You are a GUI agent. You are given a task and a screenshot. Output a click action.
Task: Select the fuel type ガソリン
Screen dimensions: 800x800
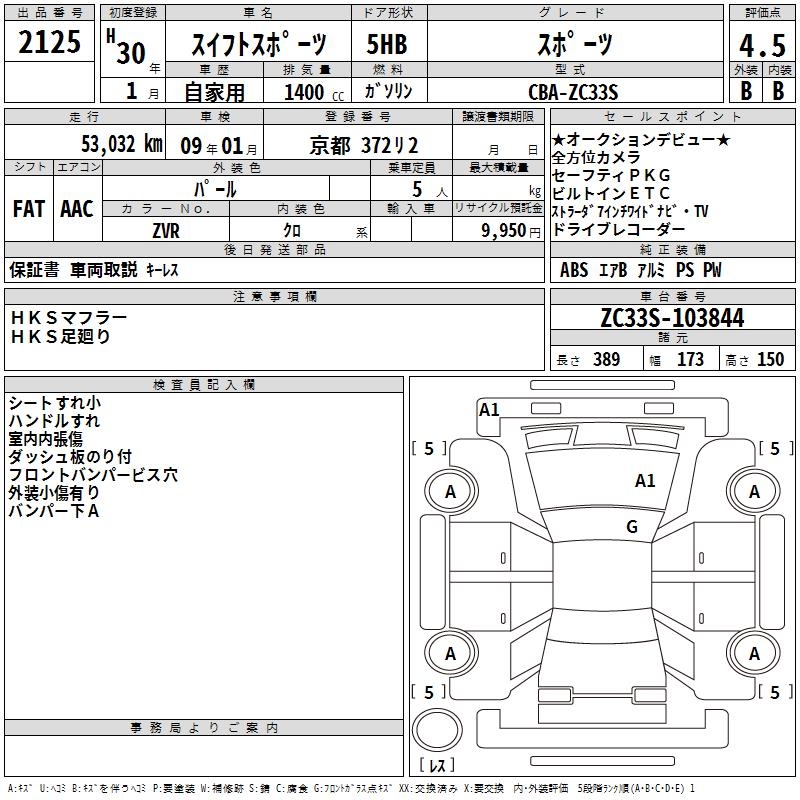[388, 91]
